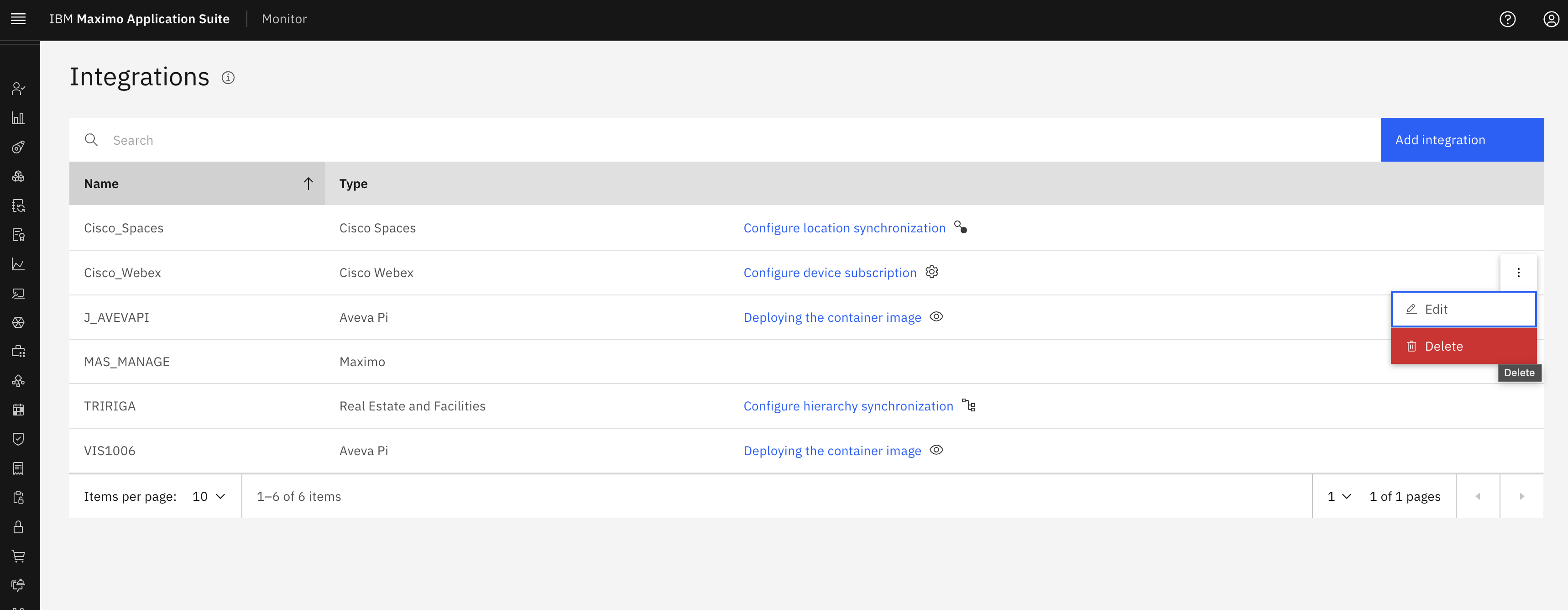1568x610 pixels.
Task: Open Configure hierarchy synchronization link
Action: pyautogui.click(x=848, y=407)
